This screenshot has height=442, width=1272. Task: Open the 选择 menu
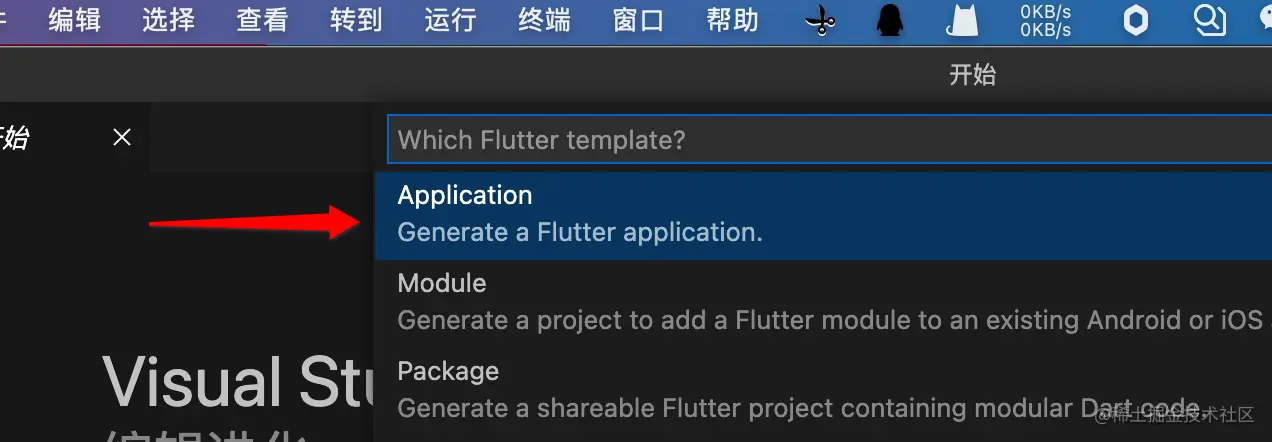[168, 20]
